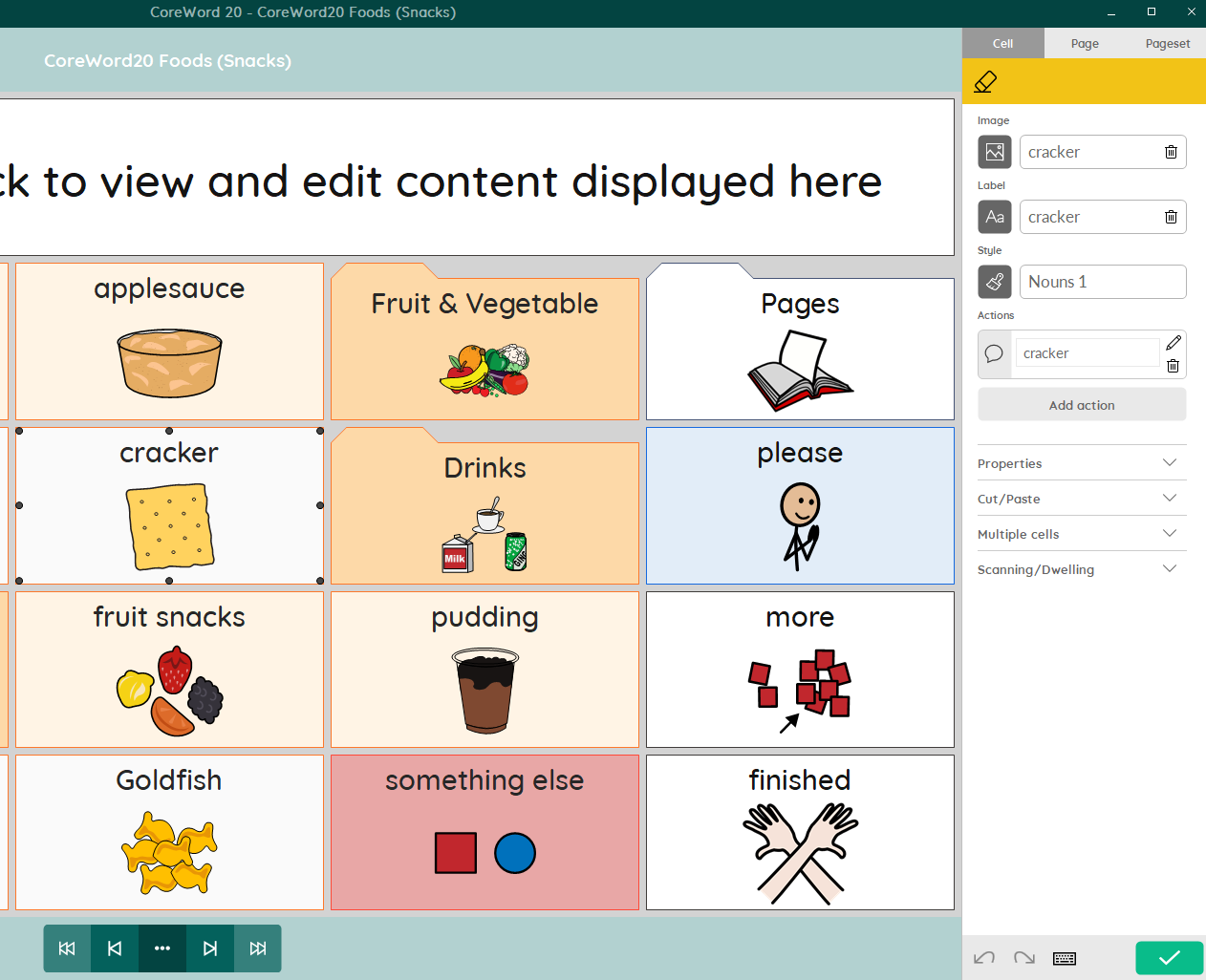This screenshot has height=980, width=1206.
Task: Click the cracker action text field
Action: click(1088, 353)
